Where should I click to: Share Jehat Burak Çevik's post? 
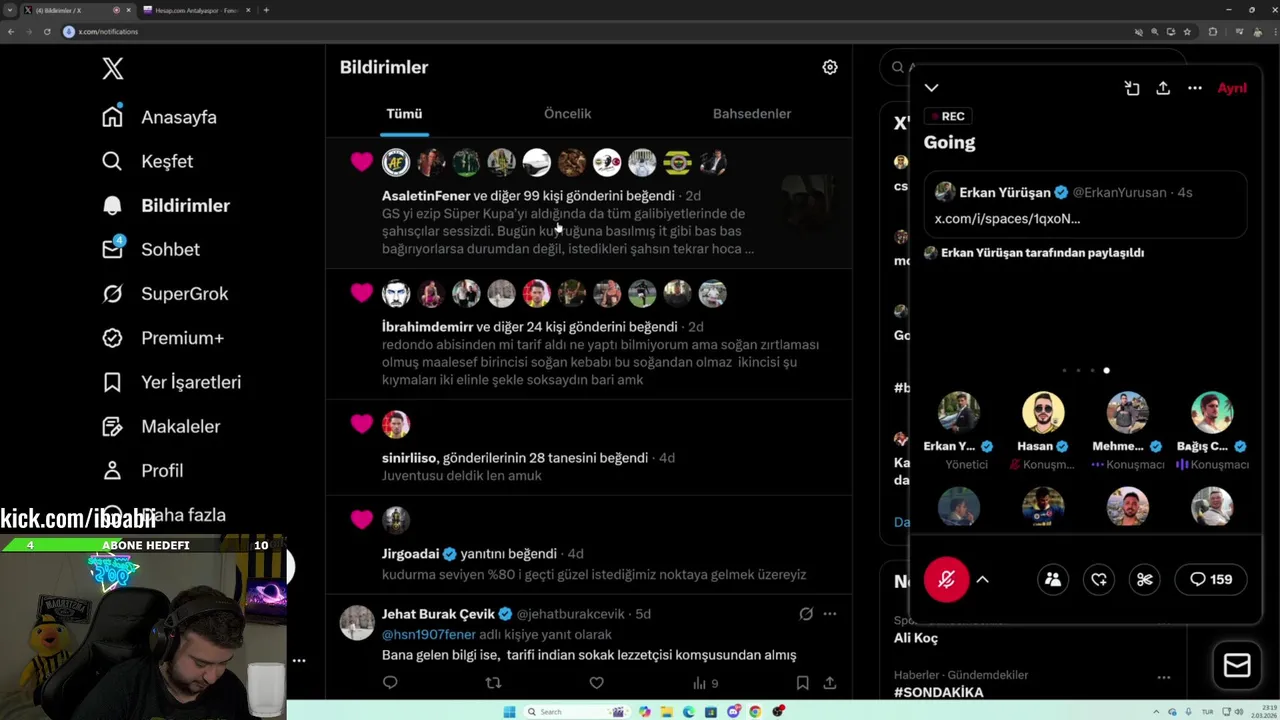tap(830, 683)
